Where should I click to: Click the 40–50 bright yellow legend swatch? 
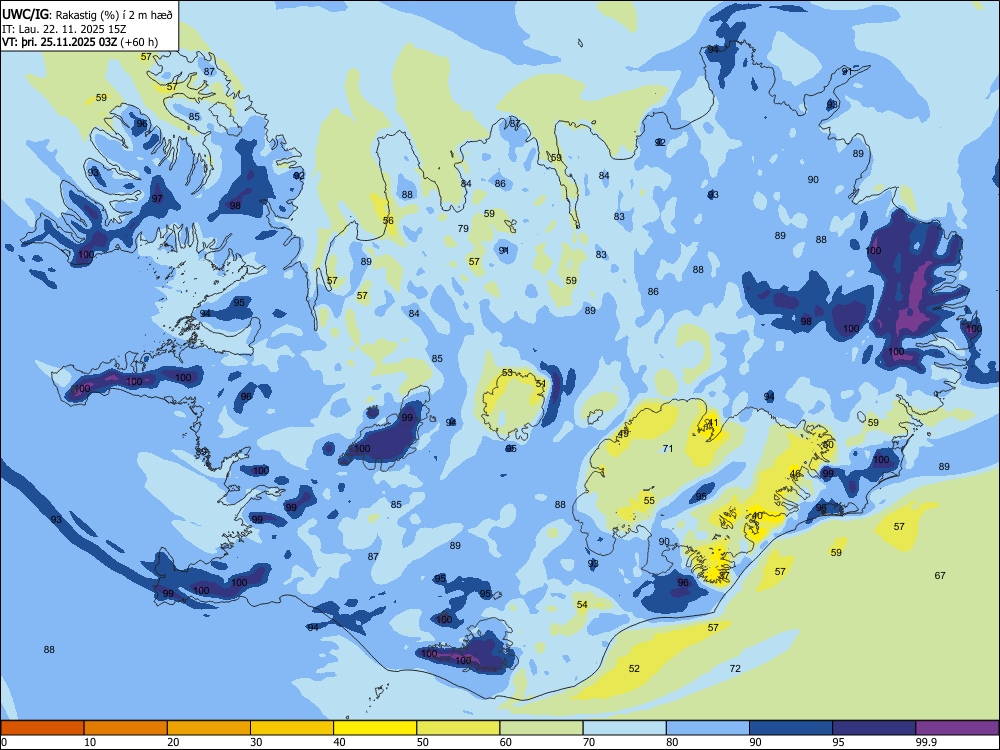375,728
